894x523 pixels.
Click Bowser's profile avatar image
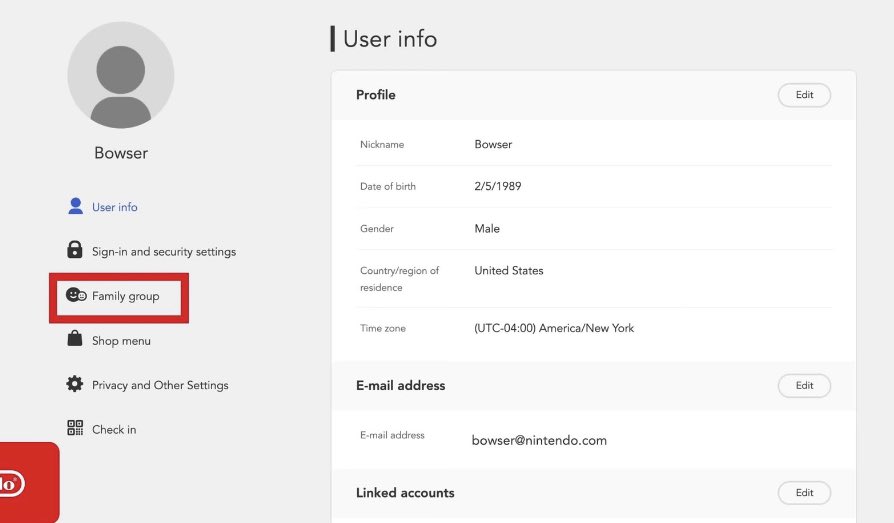point(121,75)
